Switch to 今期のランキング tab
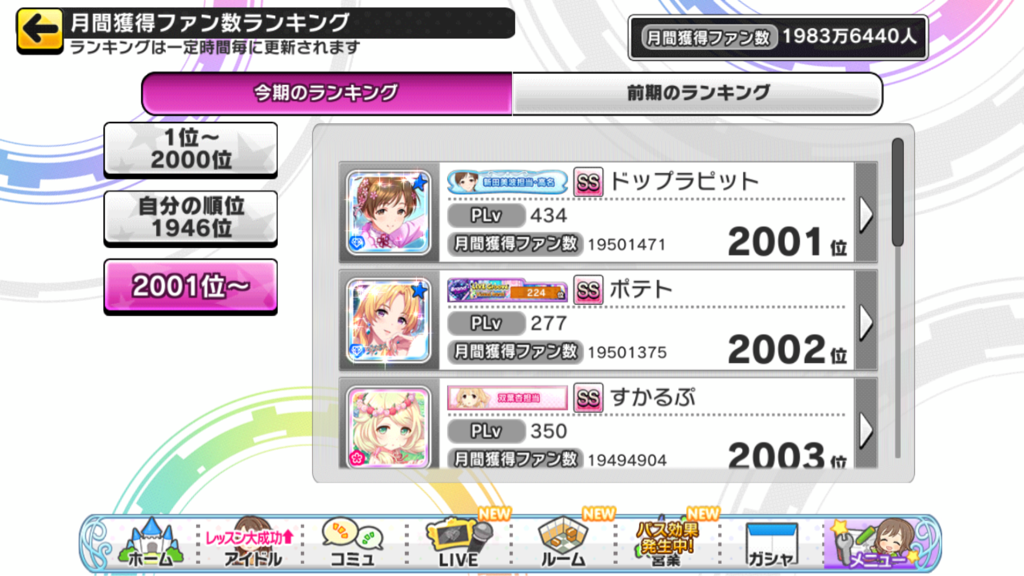This screenshot has width=1024, height=576. pos(327,93)
